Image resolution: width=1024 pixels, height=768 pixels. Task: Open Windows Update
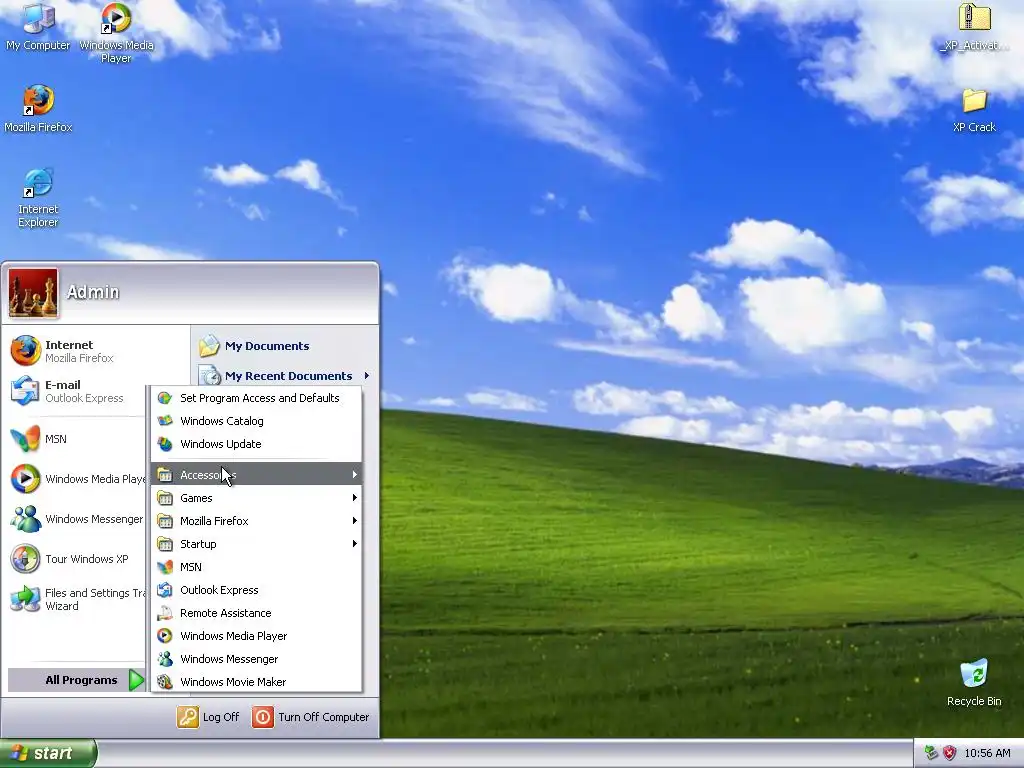pyautogui.click(x=256, y=444)
